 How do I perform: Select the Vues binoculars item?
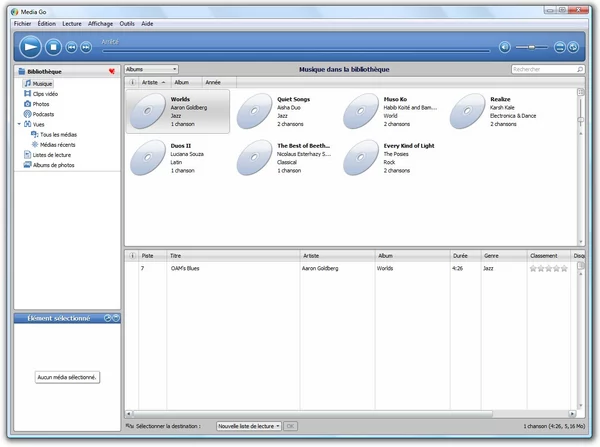pos(34,124)
